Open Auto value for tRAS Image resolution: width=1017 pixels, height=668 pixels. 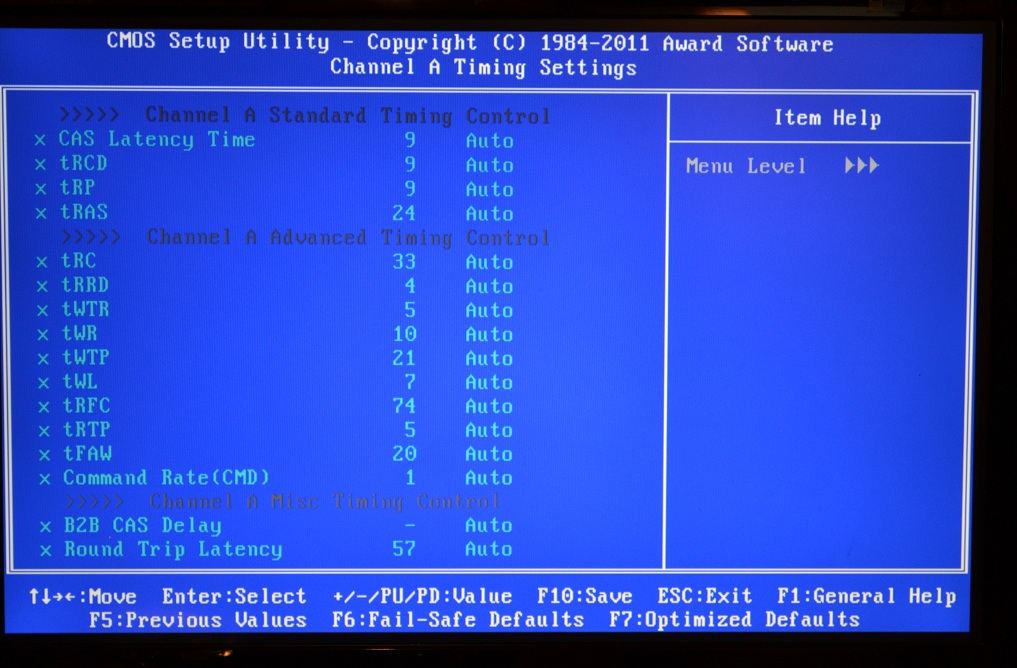[x=490, y=213]
